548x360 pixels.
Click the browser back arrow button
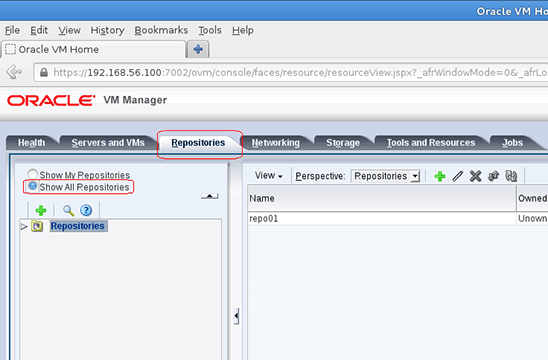point(14,72)
